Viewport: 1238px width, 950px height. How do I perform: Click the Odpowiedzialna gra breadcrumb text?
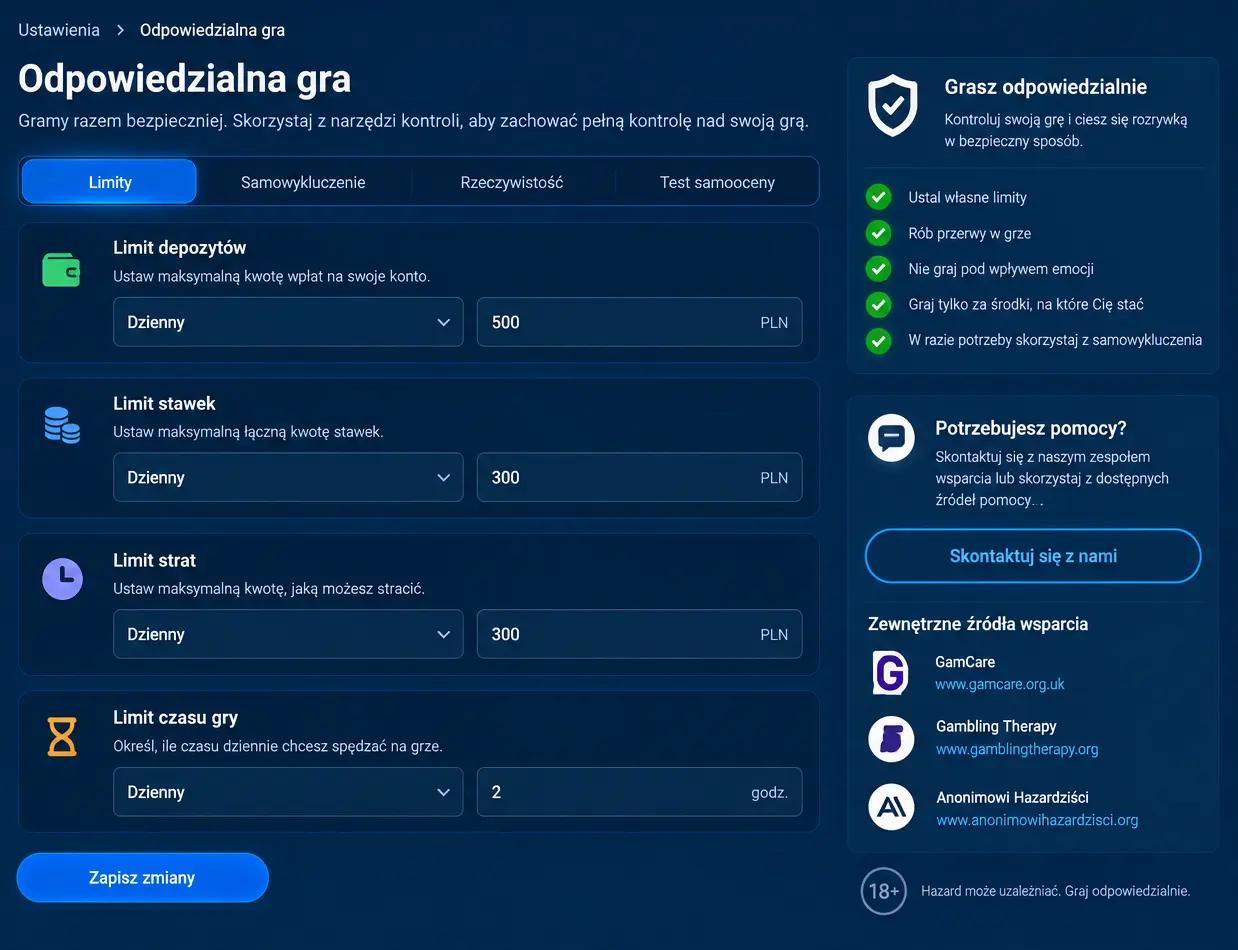pyautogui.click(x=212, y=30)
